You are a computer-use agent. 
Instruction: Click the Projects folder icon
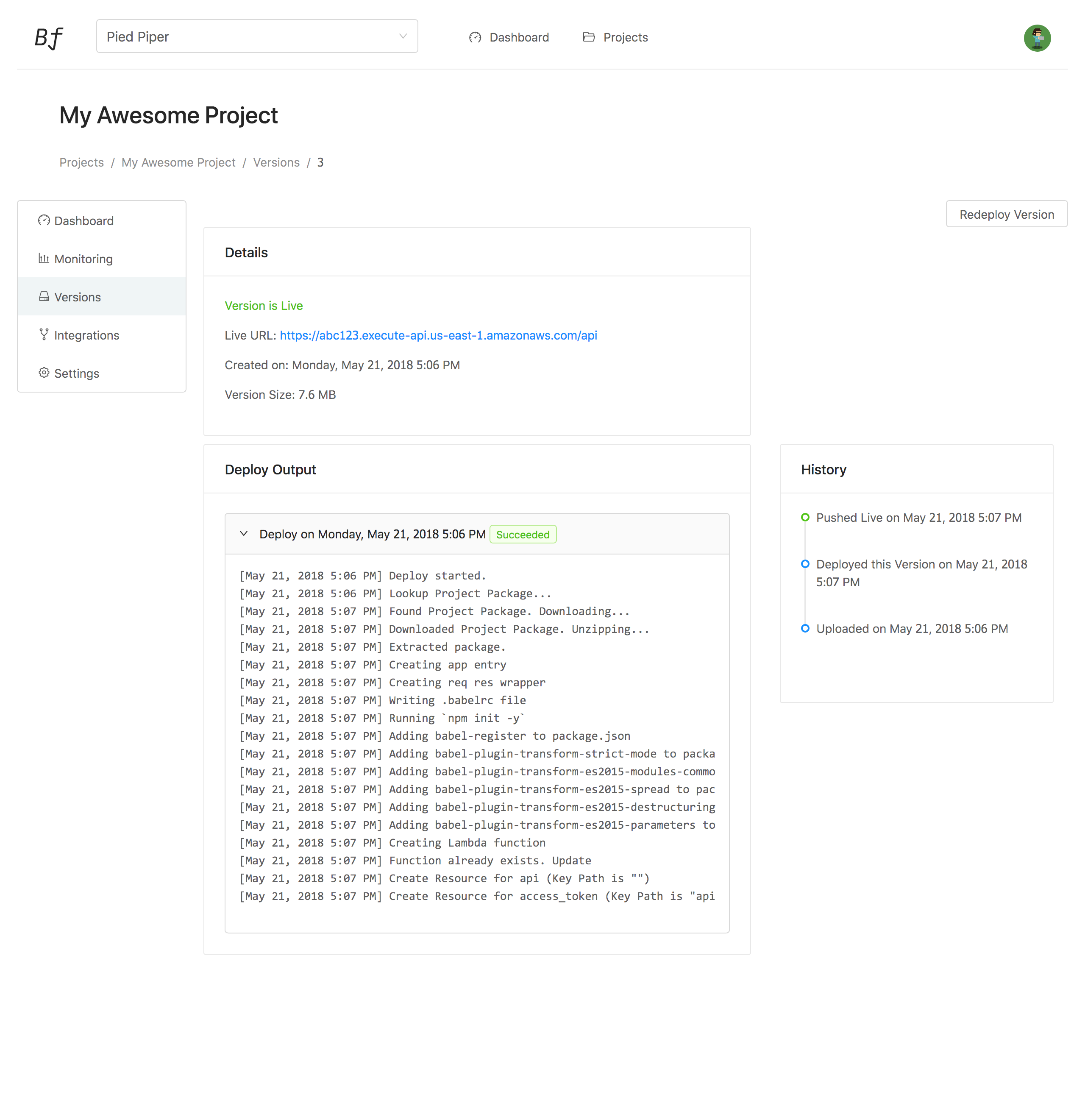(x=589, y=37)
